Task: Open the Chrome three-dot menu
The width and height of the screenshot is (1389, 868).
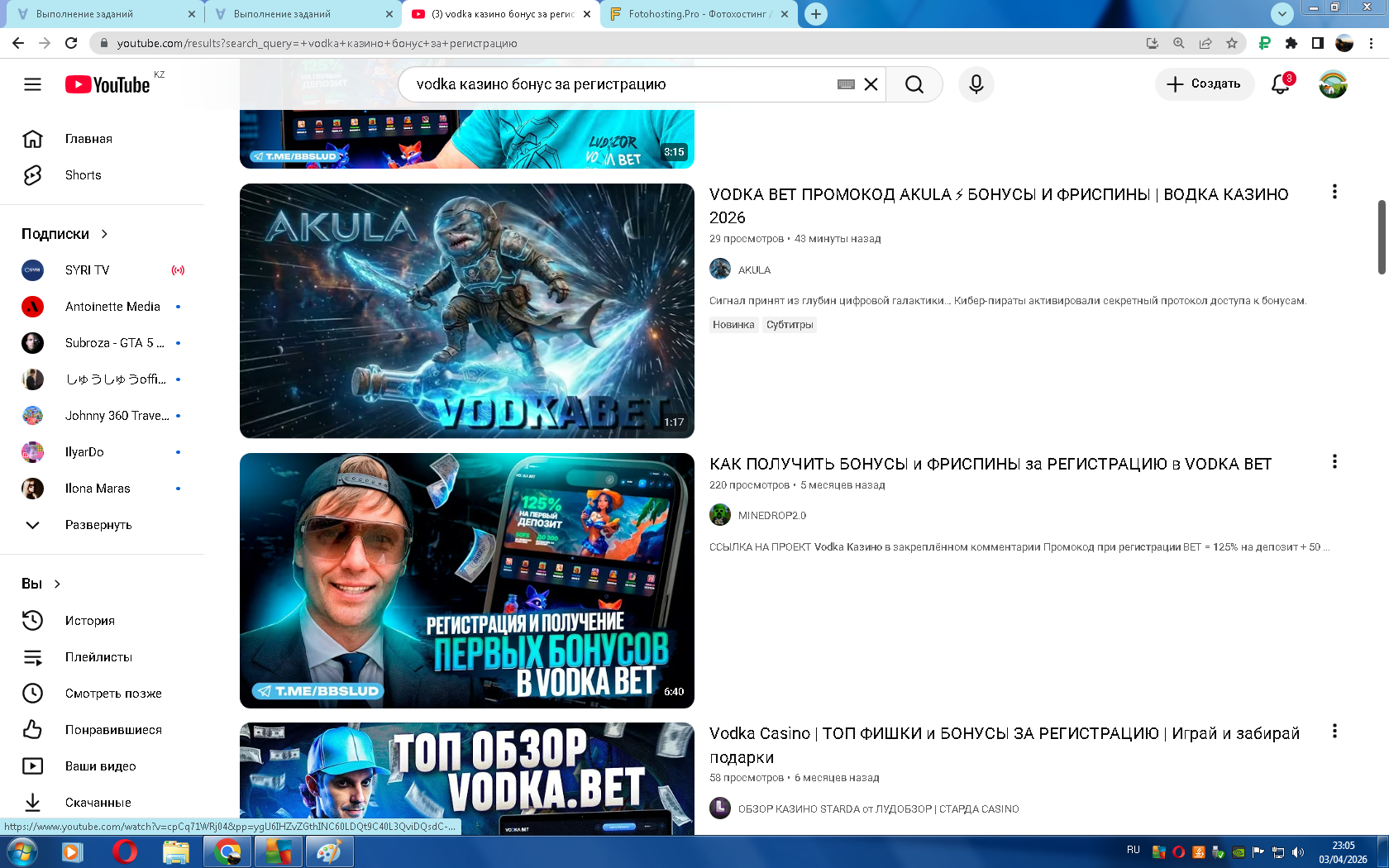Action: pos(1371,43)
